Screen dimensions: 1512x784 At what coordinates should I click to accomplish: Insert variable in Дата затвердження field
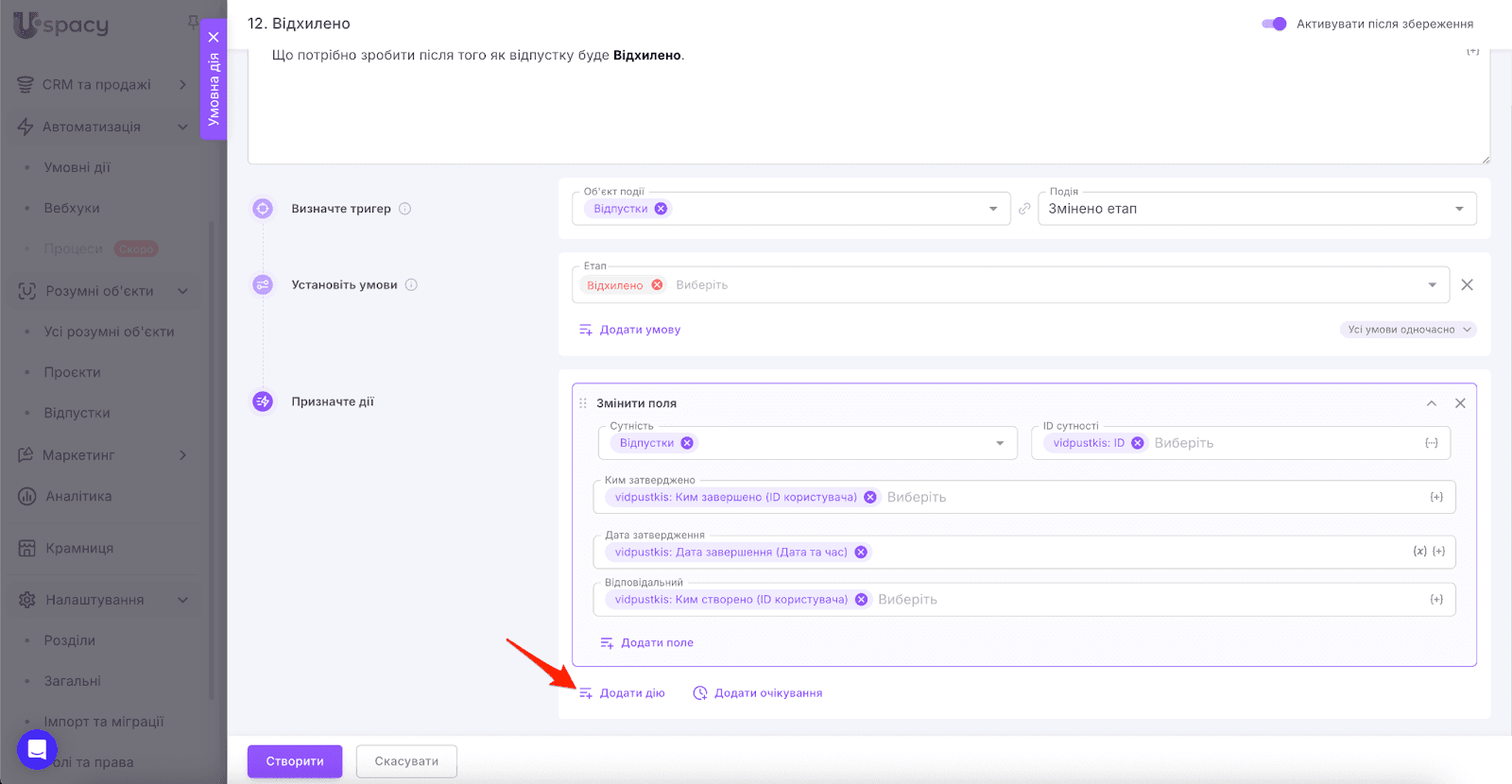(1419, 552)
